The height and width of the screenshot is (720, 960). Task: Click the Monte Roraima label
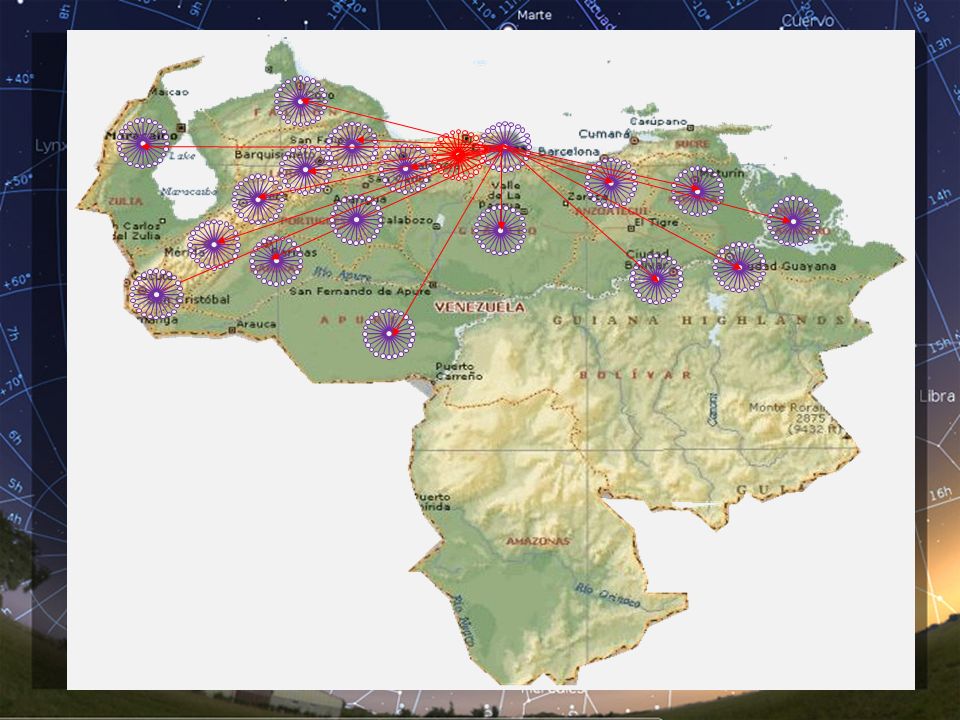pyautogui.click(x=788, y=407)
